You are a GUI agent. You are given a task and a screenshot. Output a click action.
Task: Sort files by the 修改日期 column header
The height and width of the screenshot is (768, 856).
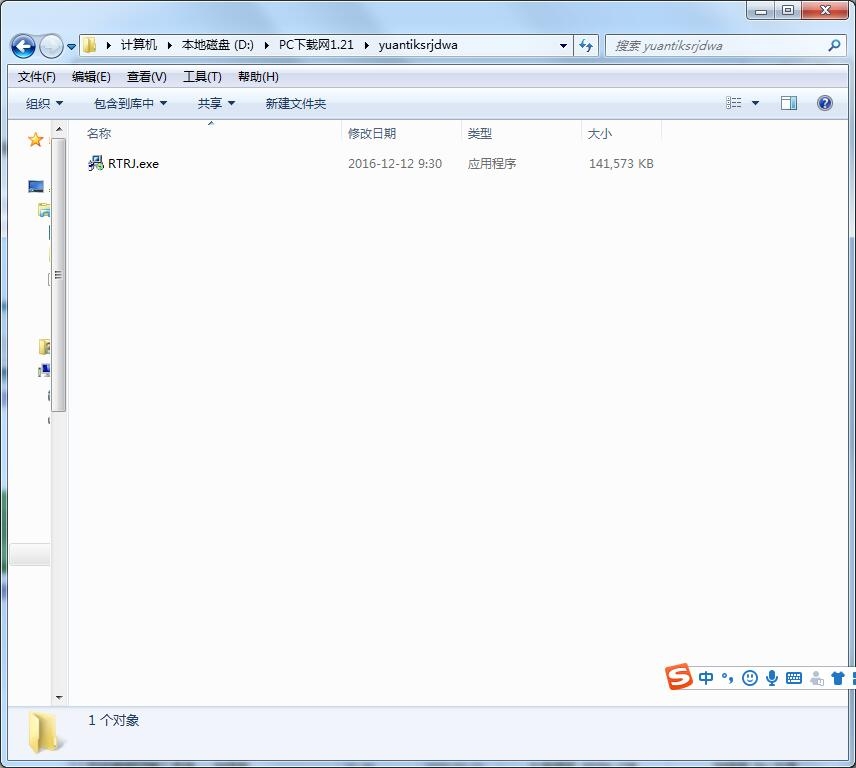click(x=372, y=133)
